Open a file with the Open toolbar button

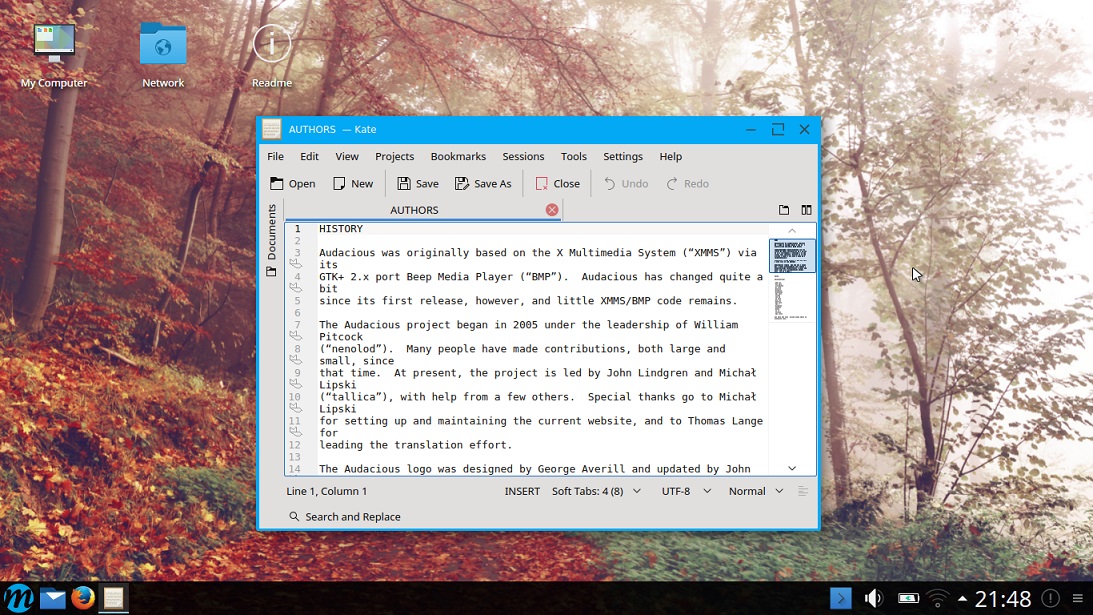click(293, 183)
